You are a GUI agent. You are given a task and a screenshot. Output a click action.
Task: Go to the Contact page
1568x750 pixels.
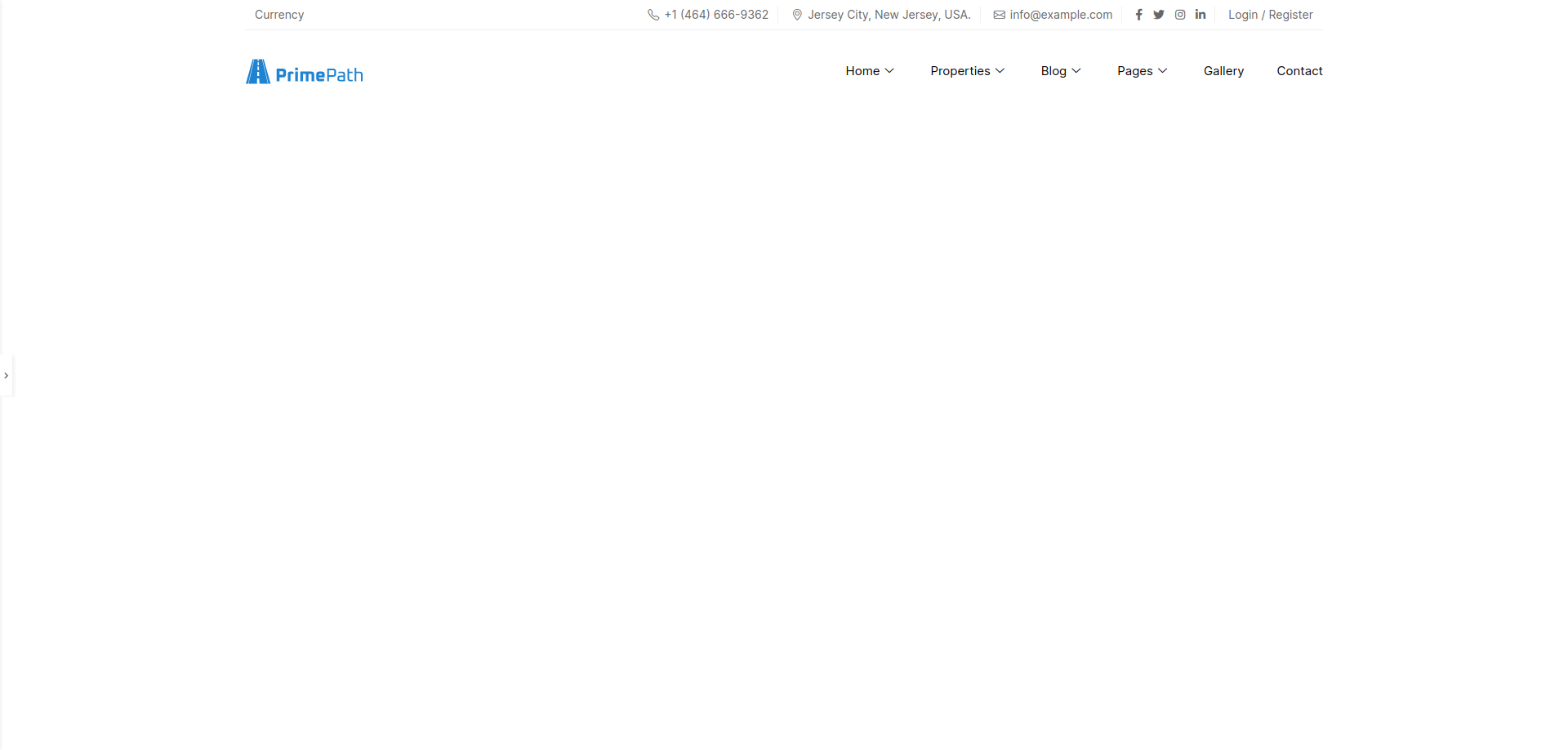1299,71
